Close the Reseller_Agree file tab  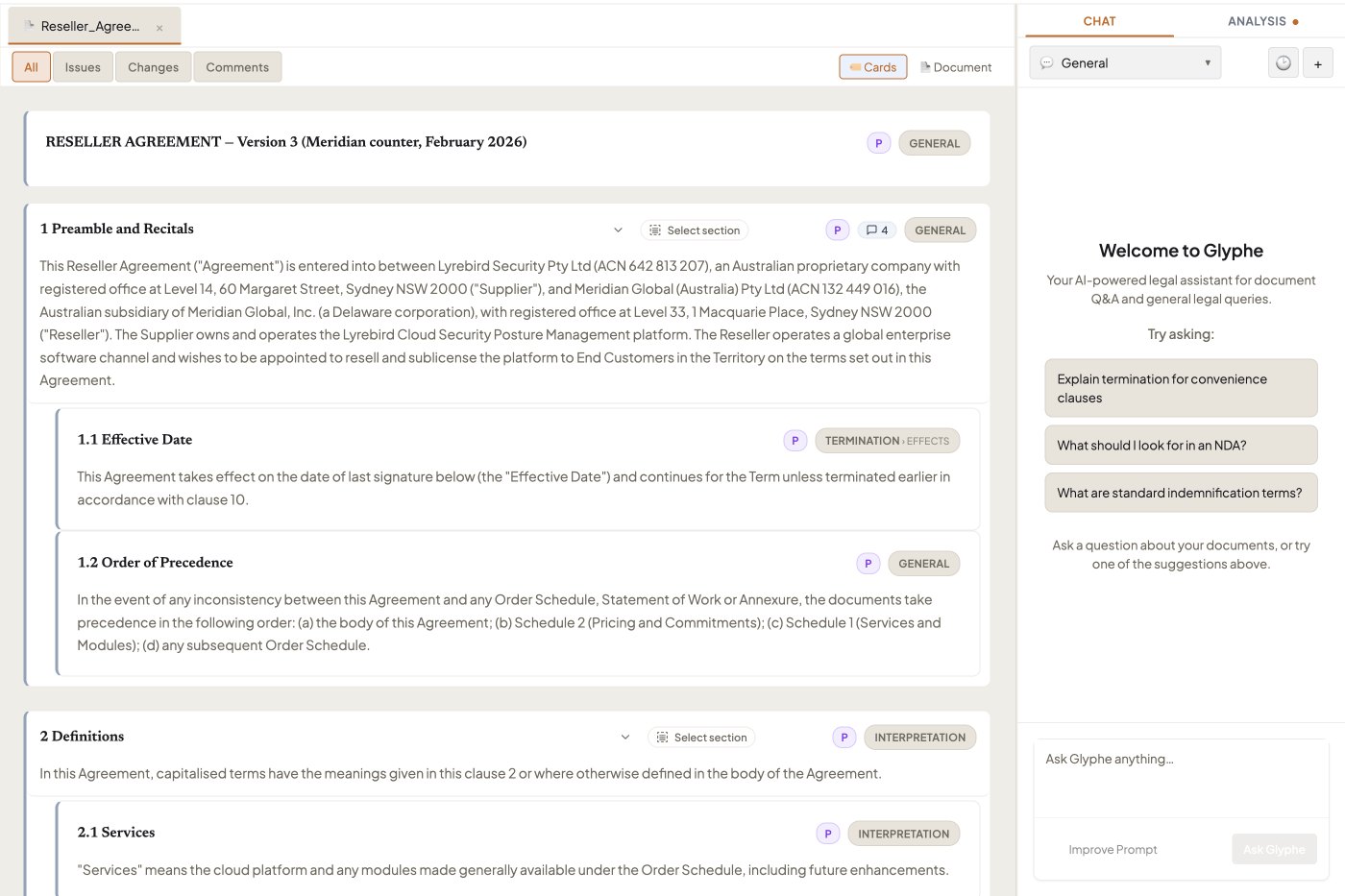tap(159, 28)
